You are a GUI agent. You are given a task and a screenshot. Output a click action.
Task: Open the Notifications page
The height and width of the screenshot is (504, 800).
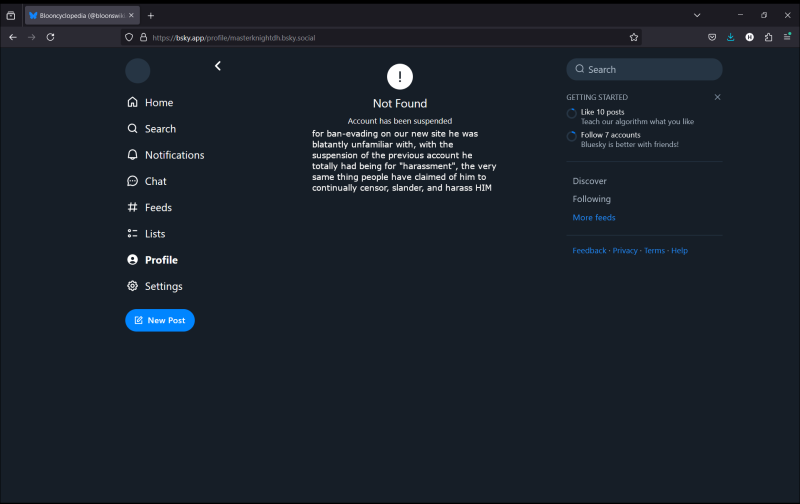point(165,155)
